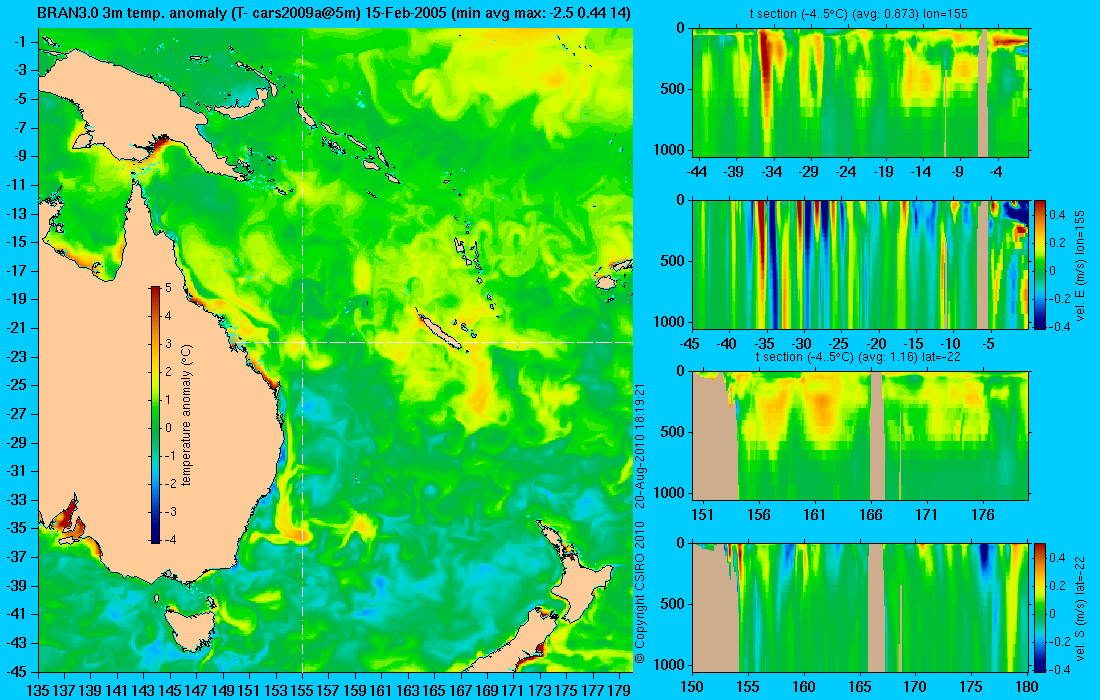Select the eastward velocity section plot for lon=155

tap(861, 264)
